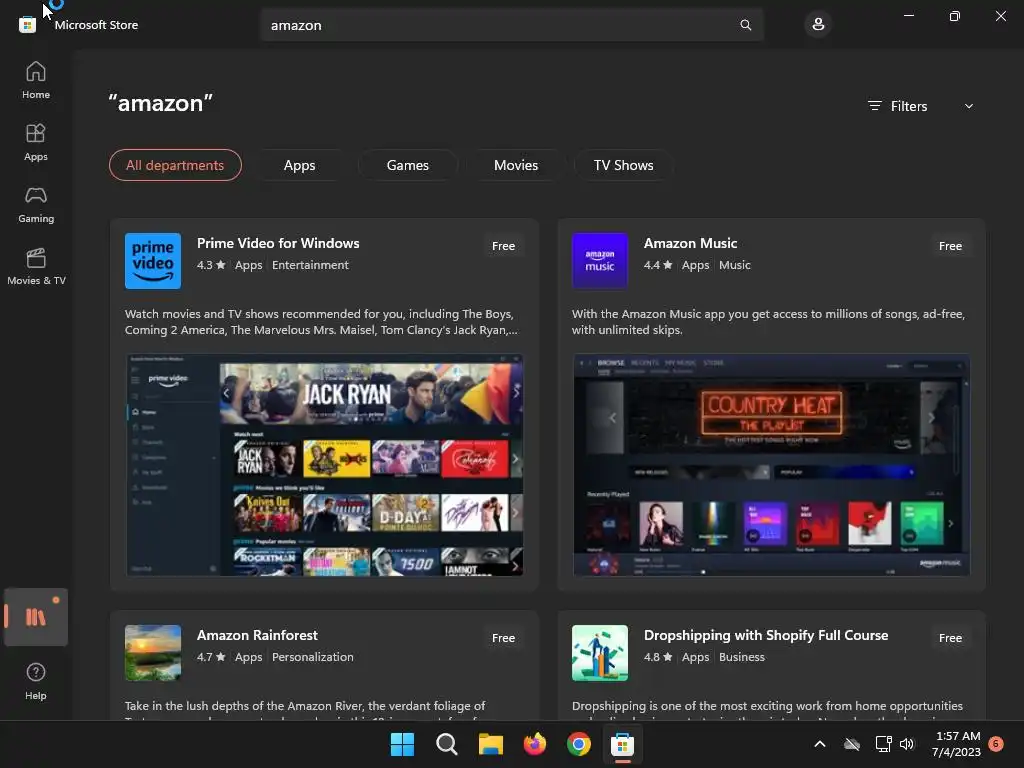Viewport: 1024px width, 768px height.
Task: Open the Amazon Rainforest title
Action: [257, 635]
